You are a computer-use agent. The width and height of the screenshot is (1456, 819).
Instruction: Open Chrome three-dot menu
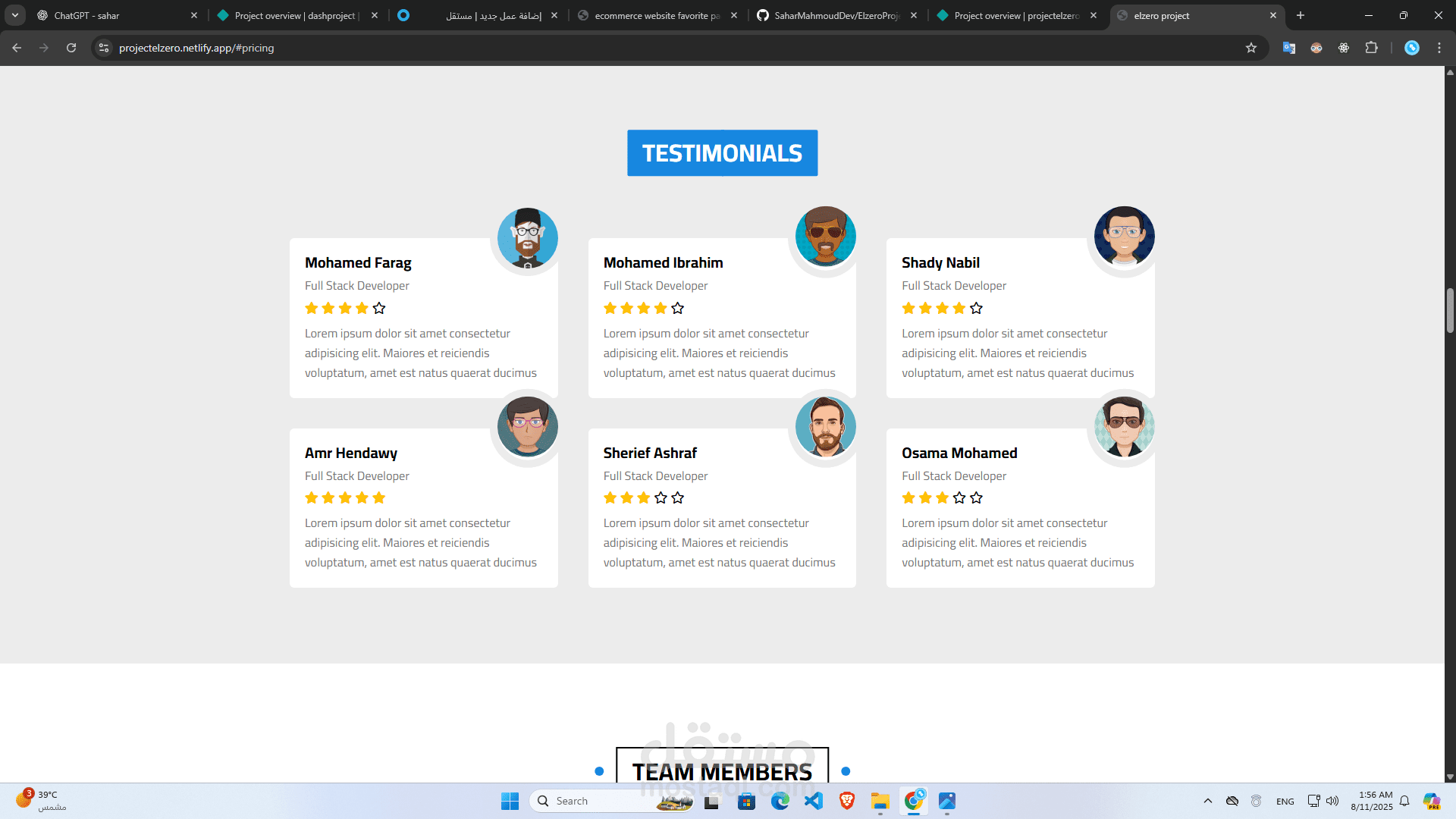click(x=1439, y=48)
